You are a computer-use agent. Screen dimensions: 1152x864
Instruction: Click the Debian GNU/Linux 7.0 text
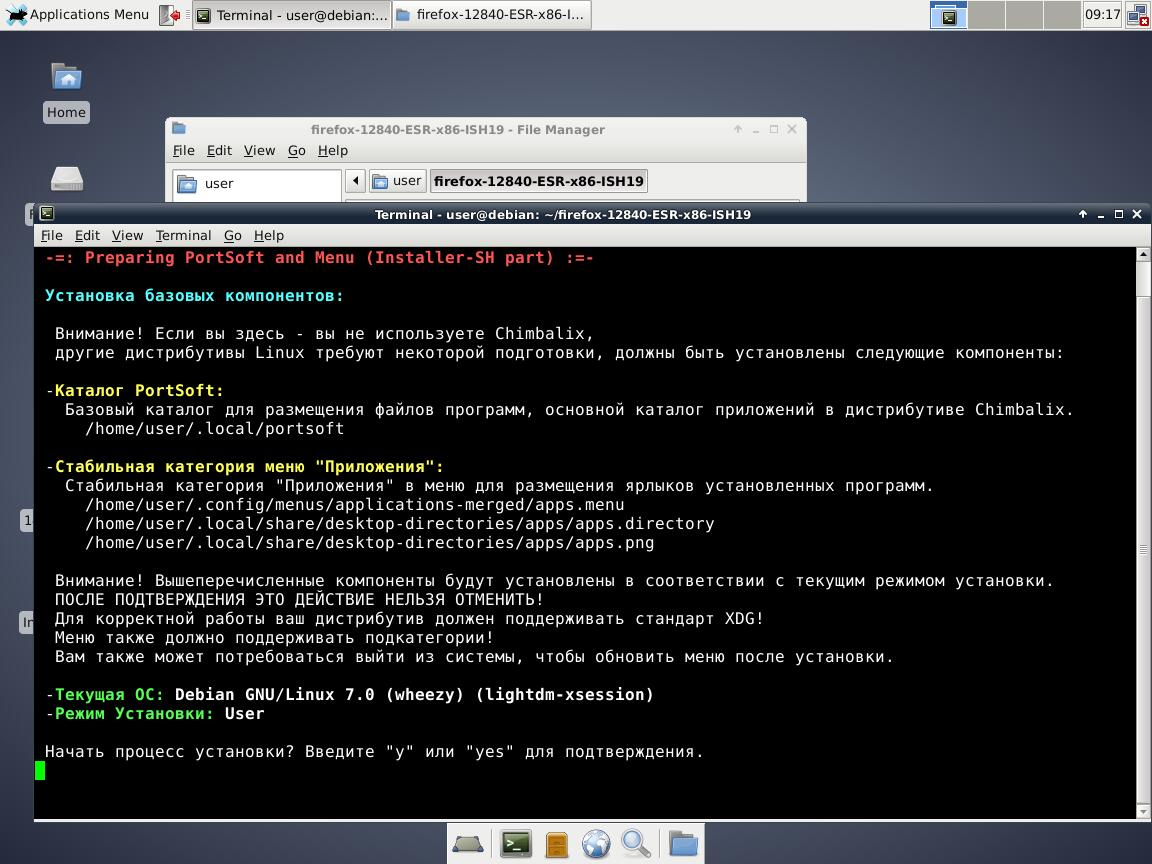(x=275, y=694)
